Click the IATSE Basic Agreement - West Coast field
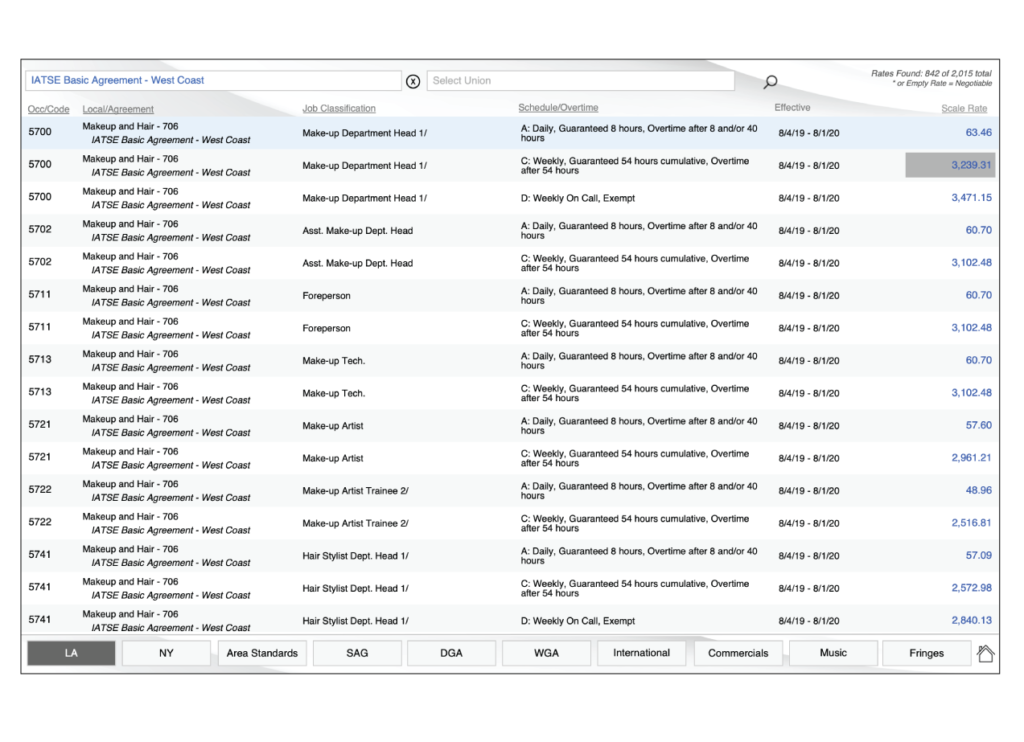This screenshot has width=1024, height=742. coord(213,80)
